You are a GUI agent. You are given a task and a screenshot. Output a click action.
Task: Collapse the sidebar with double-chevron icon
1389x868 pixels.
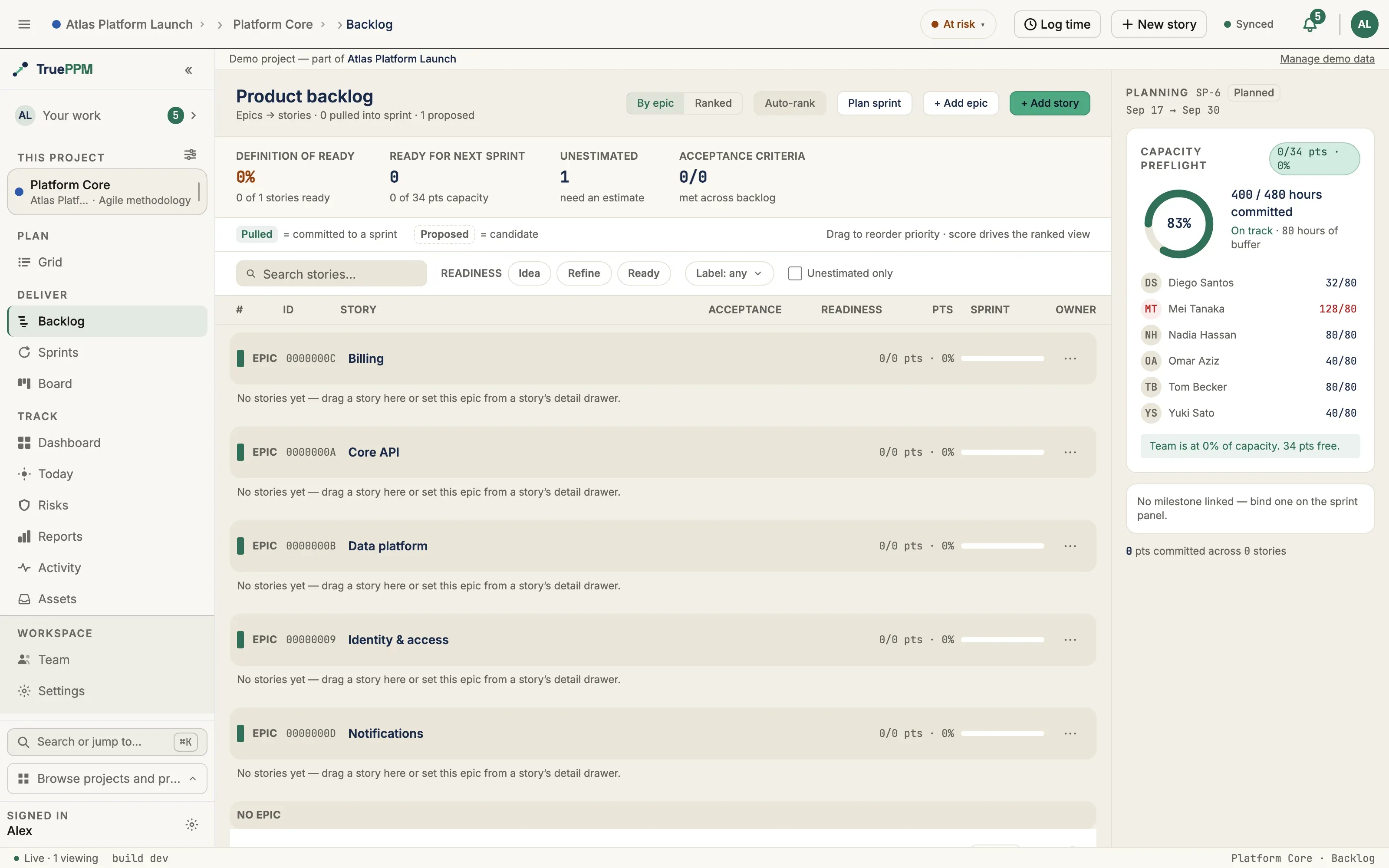188,70
